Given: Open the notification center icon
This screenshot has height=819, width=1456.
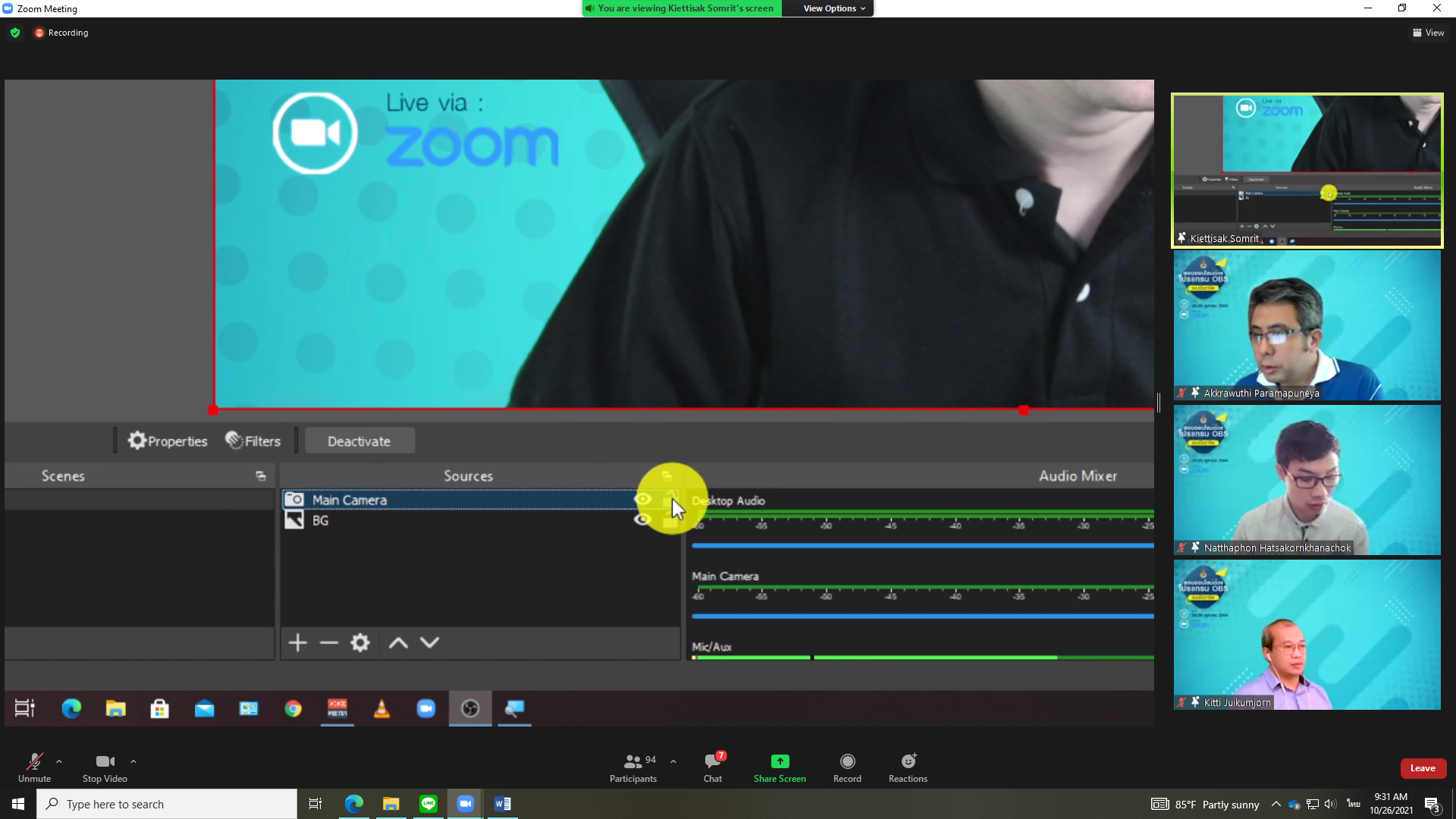Looking at the screenshot, I should click(1432, 804).
